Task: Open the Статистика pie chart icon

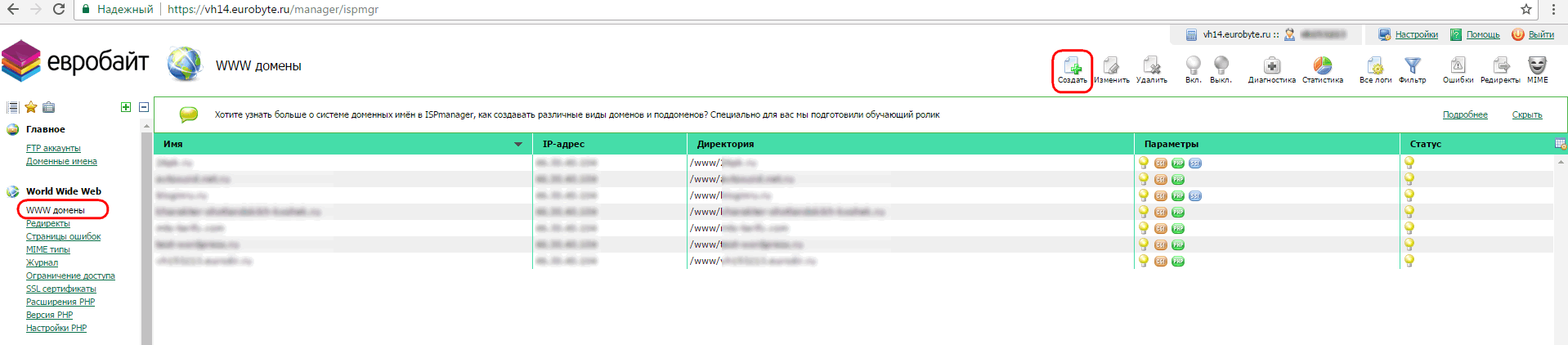Action: click(1322, 67)
